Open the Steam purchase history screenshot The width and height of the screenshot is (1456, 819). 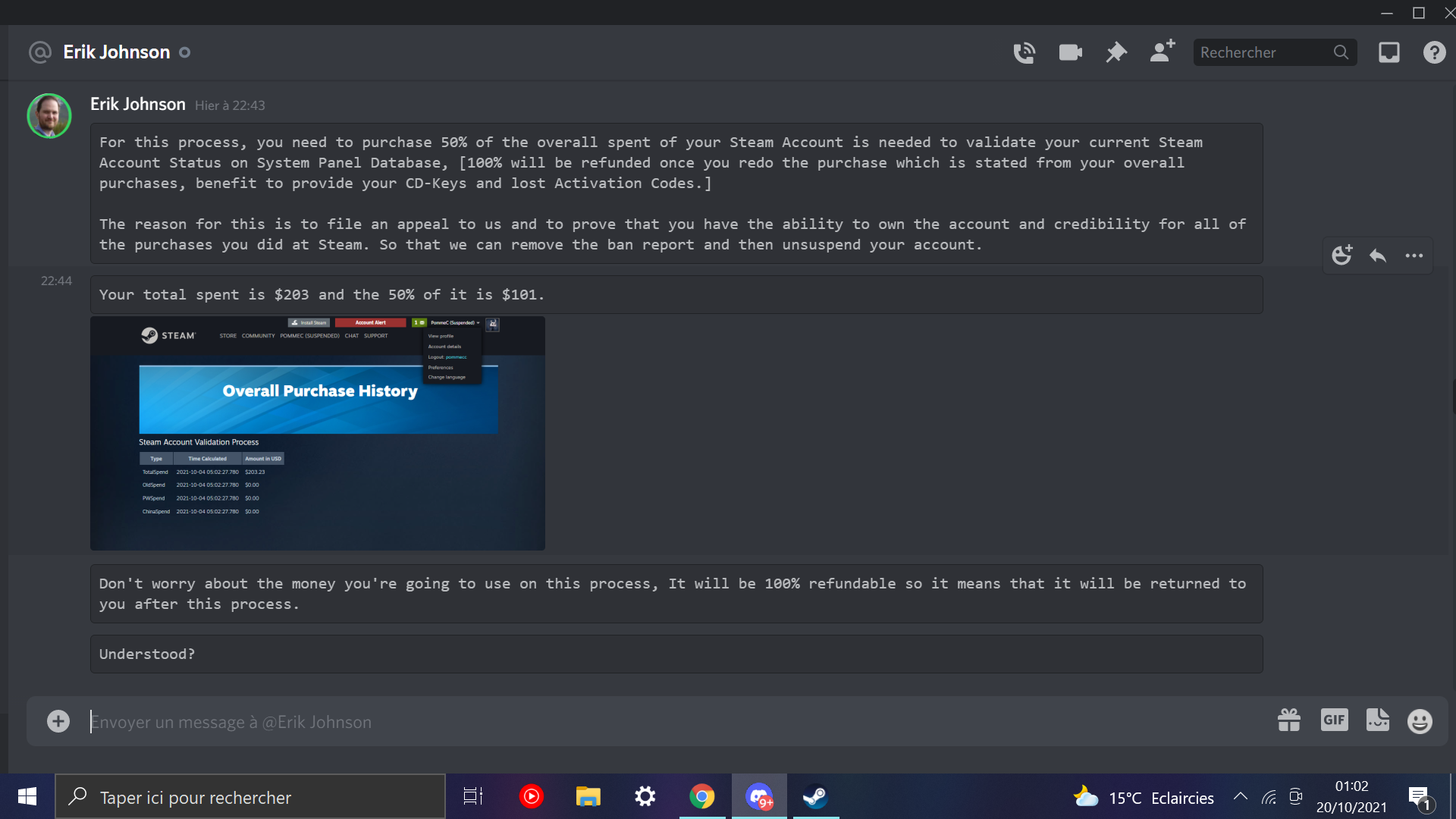pyautogui.click(x=318, y=433)
